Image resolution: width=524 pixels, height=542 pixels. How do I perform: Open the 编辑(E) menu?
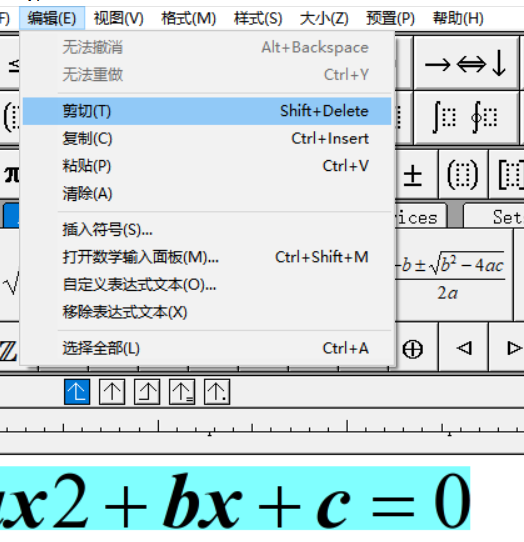tap(52, 18)
